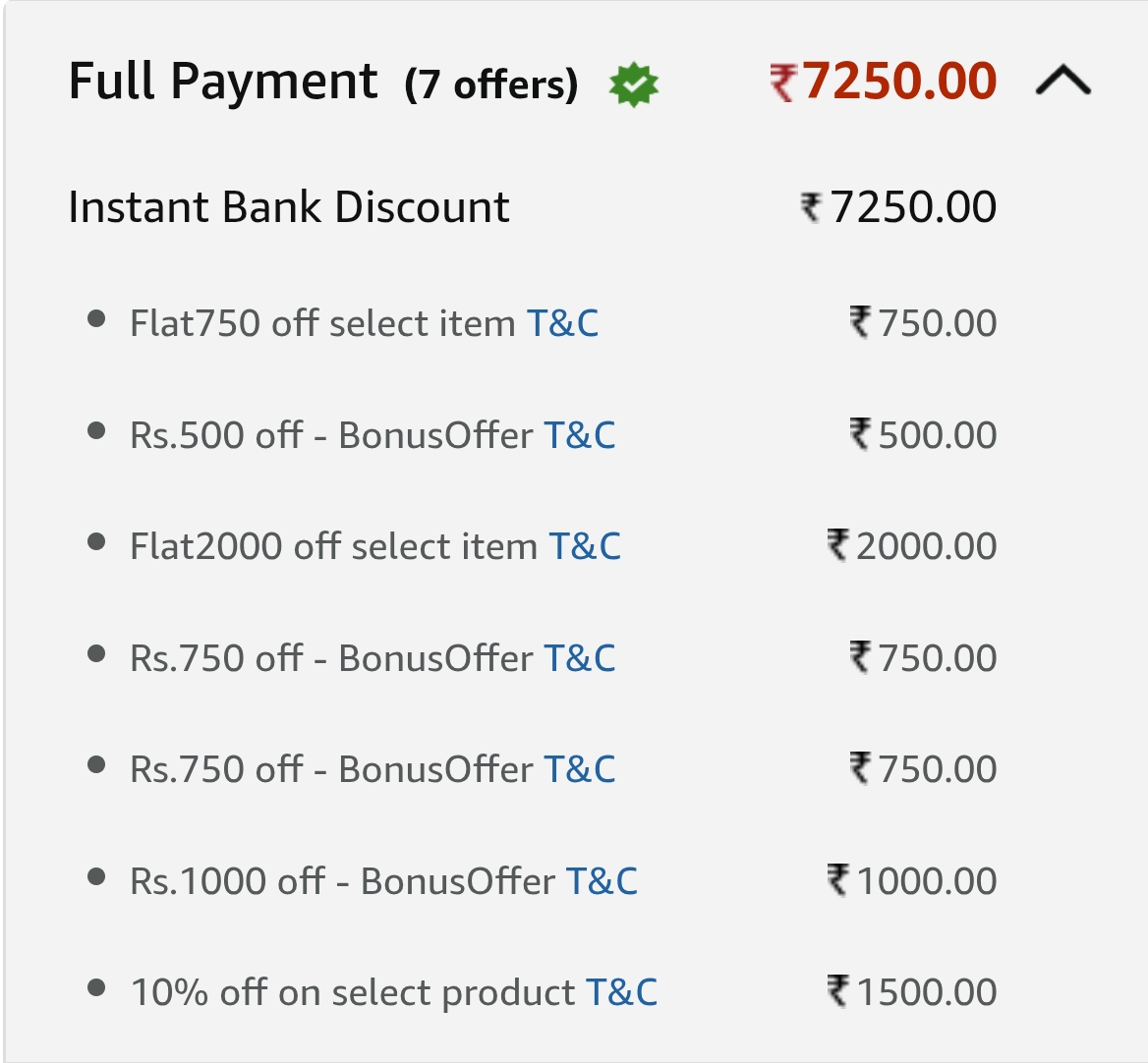The width and height of the screenshot is (1148, 1063).
Task: Click the ₹1000.00 discount amount
Action: click(x=912, y=881)
